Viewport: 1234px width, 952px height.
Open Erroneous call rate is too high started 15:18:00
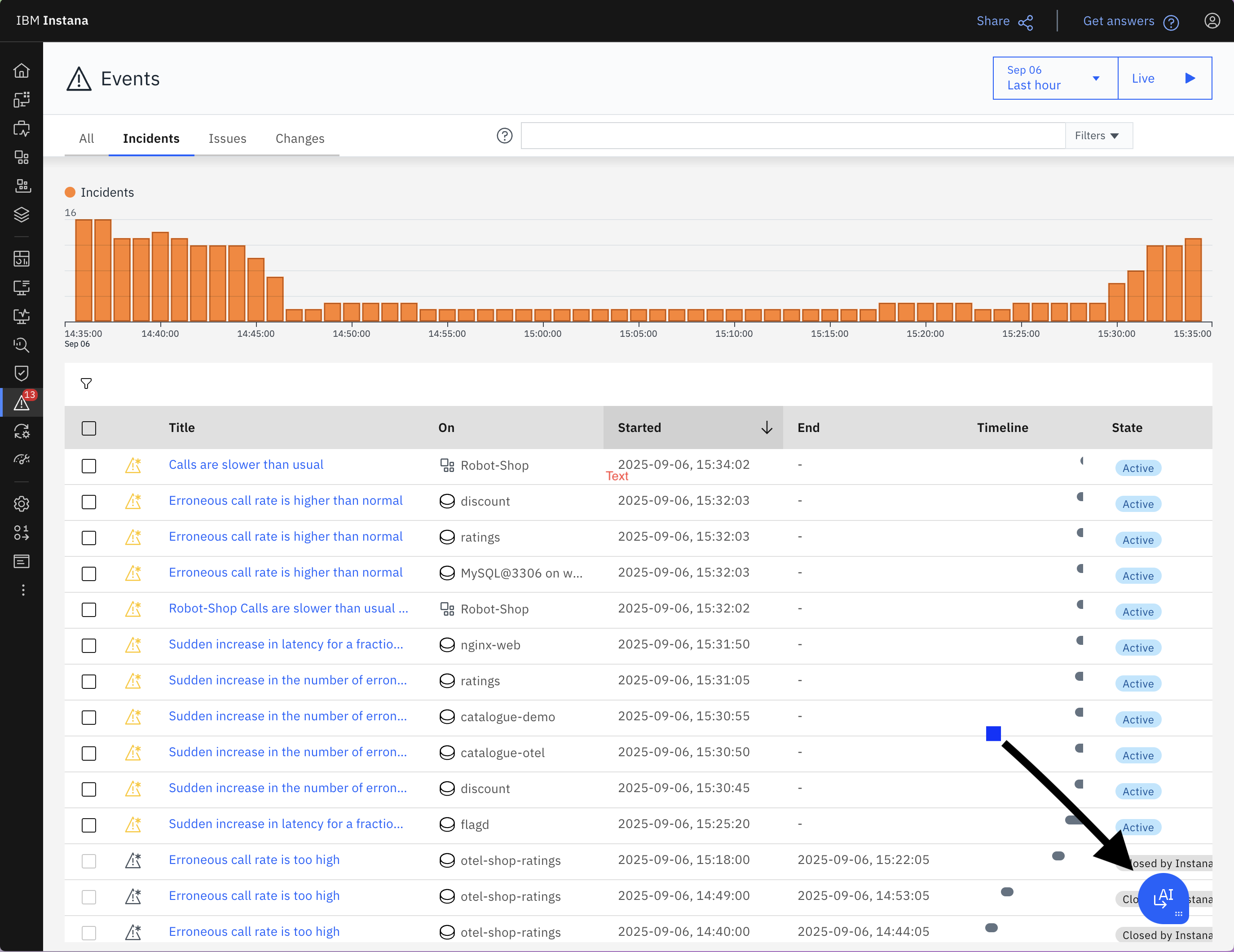[254, 860]
